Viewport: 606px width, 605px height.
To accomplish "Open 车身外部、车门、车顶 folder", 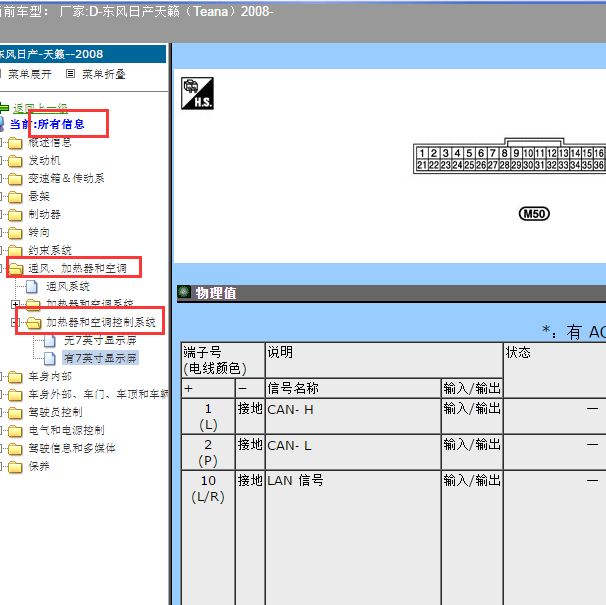I will click(x=98, y=394).
